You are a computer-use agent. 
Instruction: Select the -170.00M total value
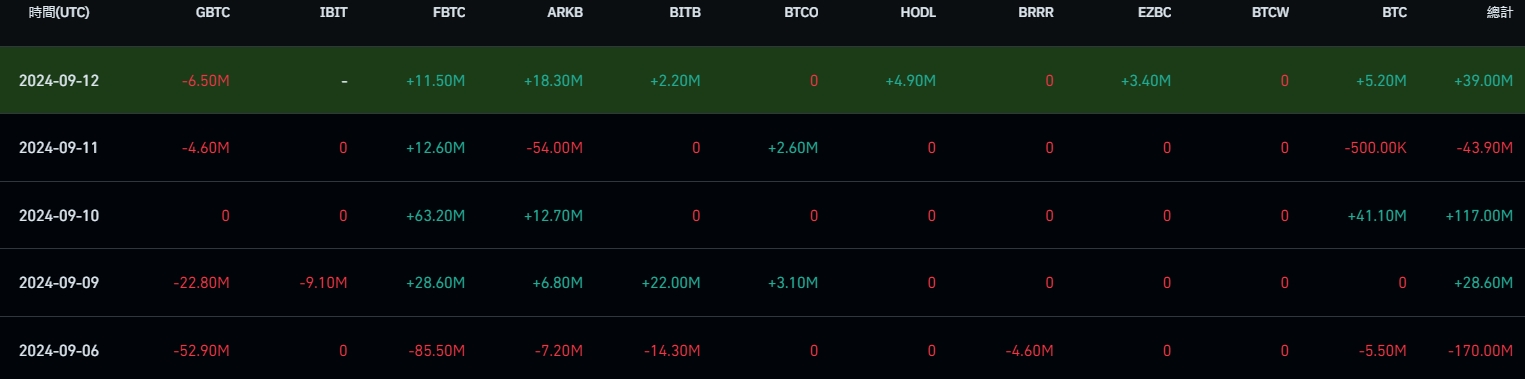pos(1482,352)
